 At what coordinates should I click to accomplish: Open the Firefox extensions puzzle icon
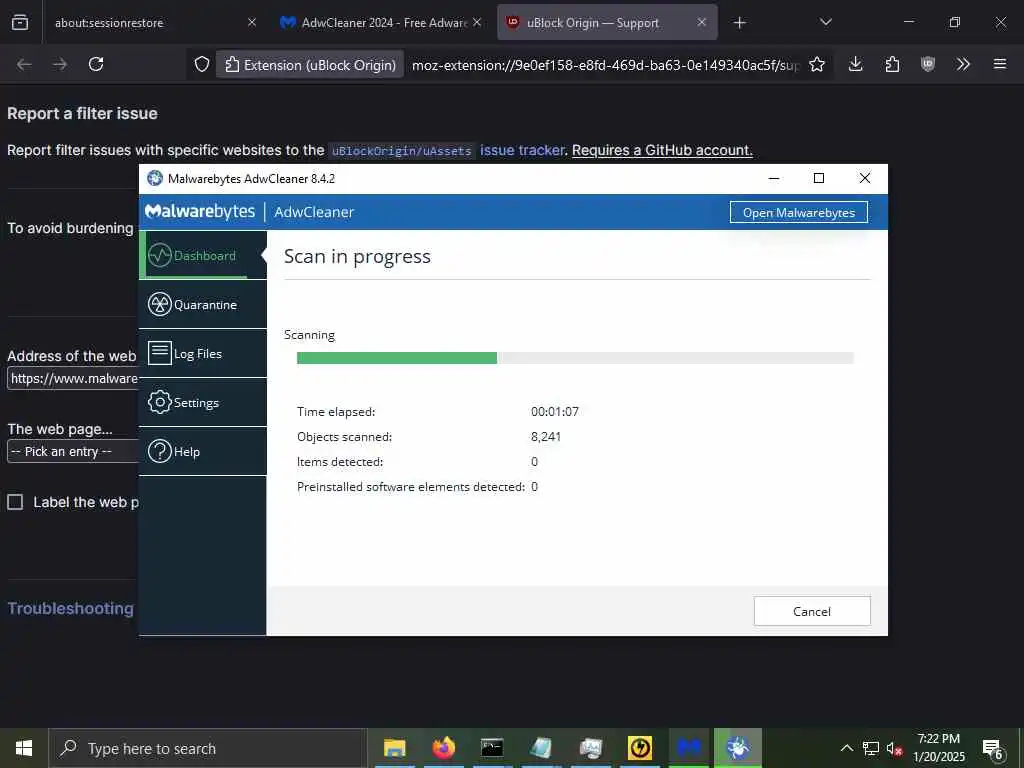click(892, 64)
